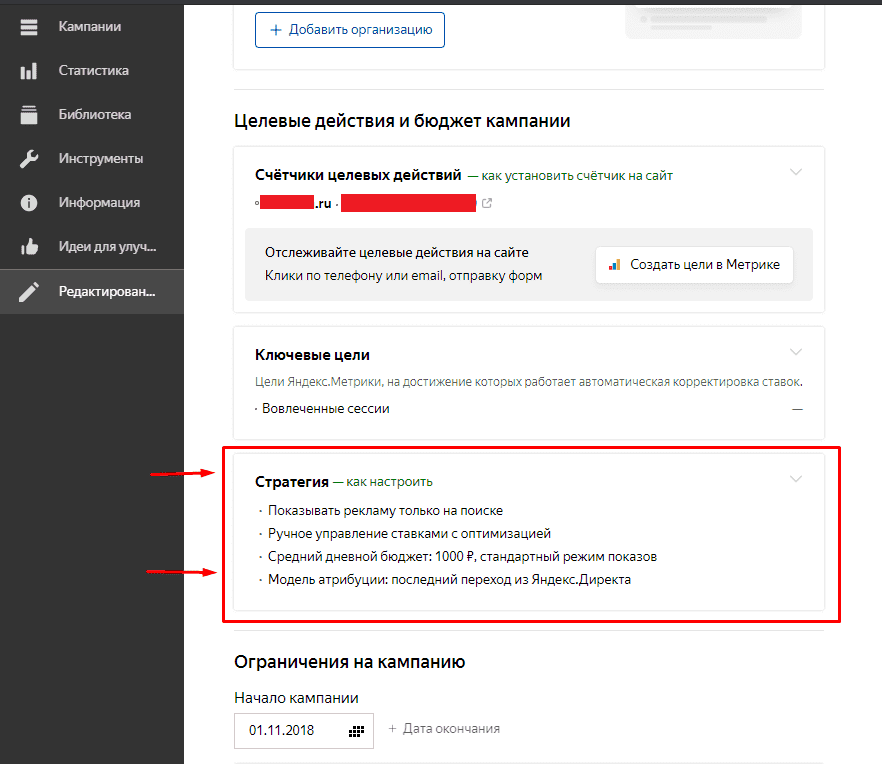Image resolution: width=882 pixels, height=764 pixels.
Task: Click Показывать рекламу только на поиске line
Action: tap(385, 511)
